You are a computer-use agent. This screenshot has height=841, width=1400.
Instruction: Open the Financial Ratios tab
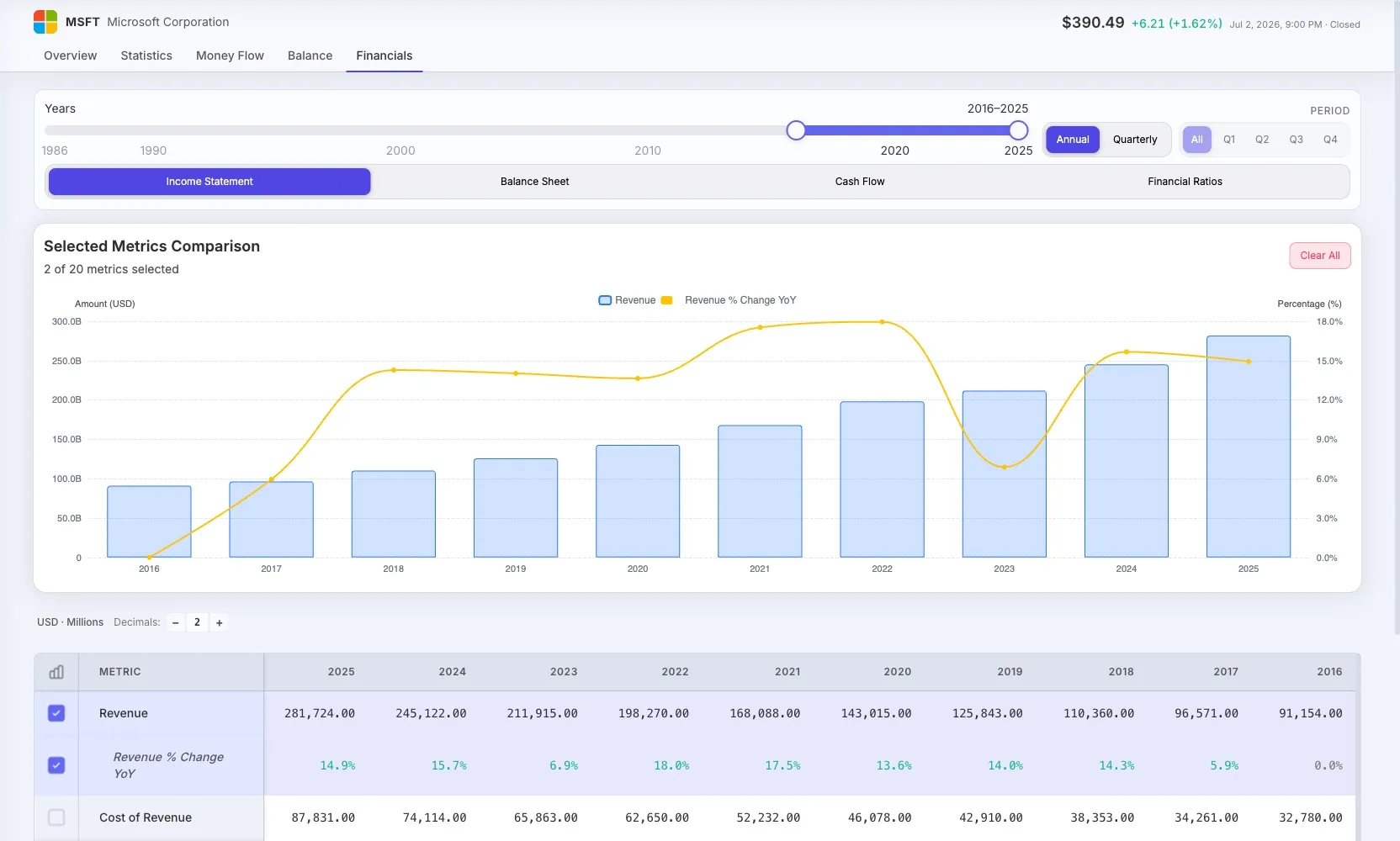(x=1185, y=182)
